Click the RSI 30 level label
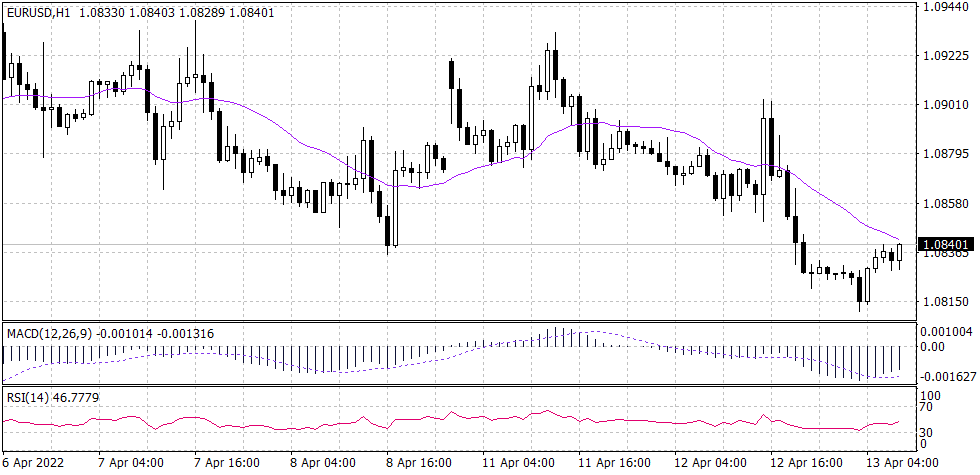Screen dimensions: 980x475 point(930,432)
